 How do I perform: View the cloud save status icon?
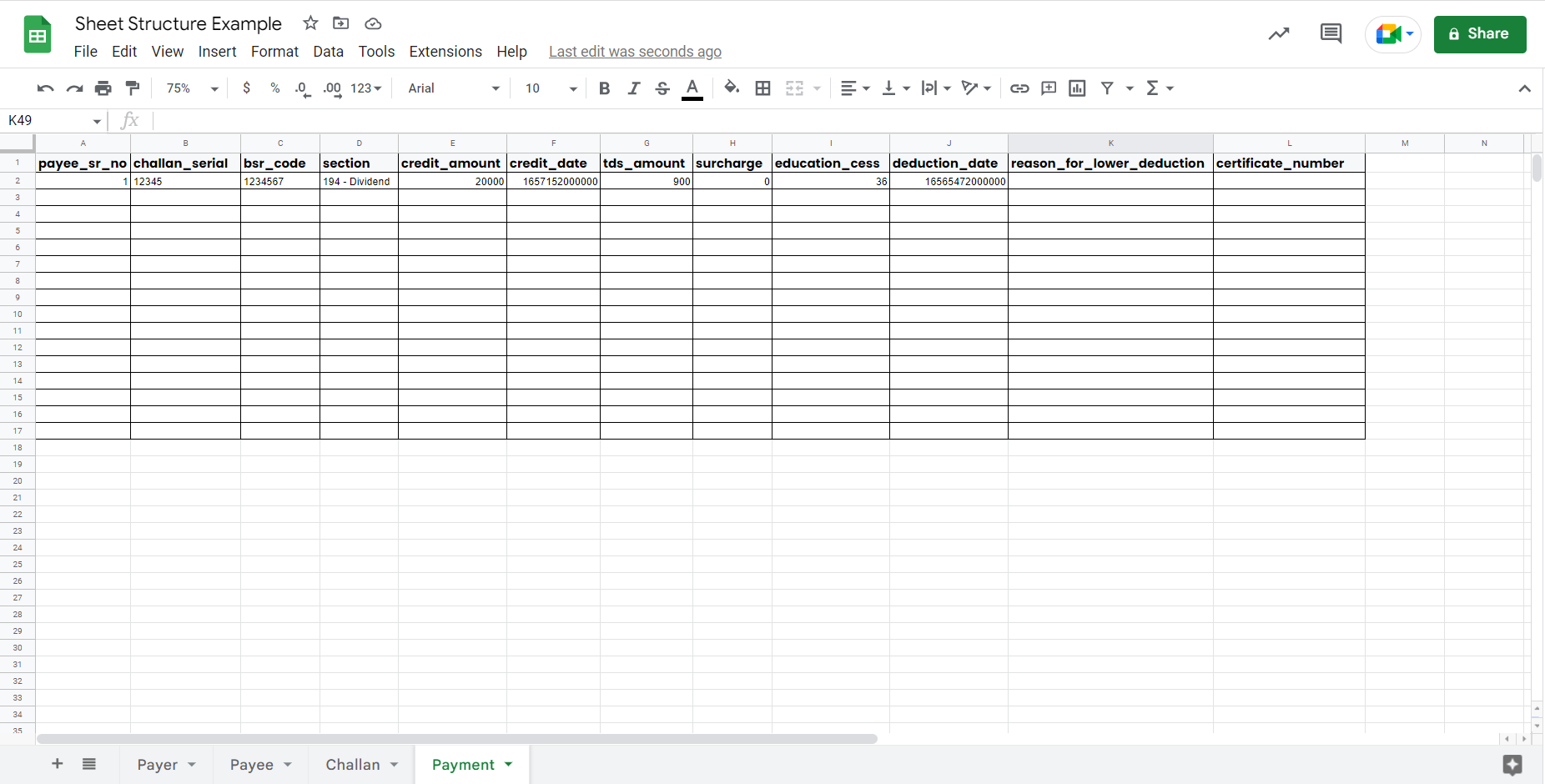click(x=373, y=23)
